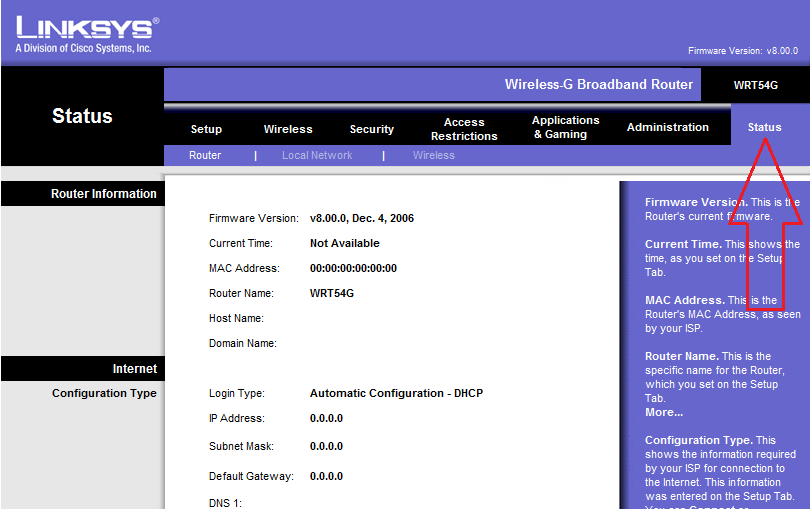Open the Wireless main tab
The image size is (811, 509).
(288, 129)
